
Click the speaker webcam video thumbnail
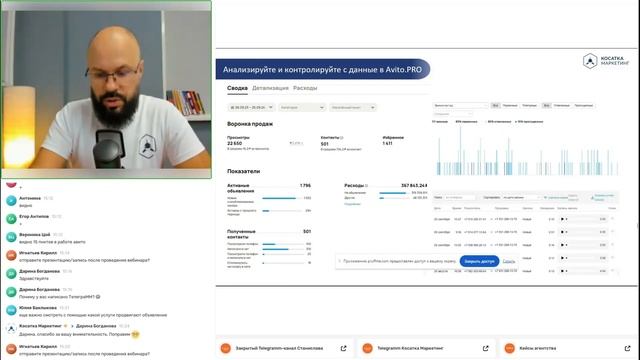tap(106, 89)
